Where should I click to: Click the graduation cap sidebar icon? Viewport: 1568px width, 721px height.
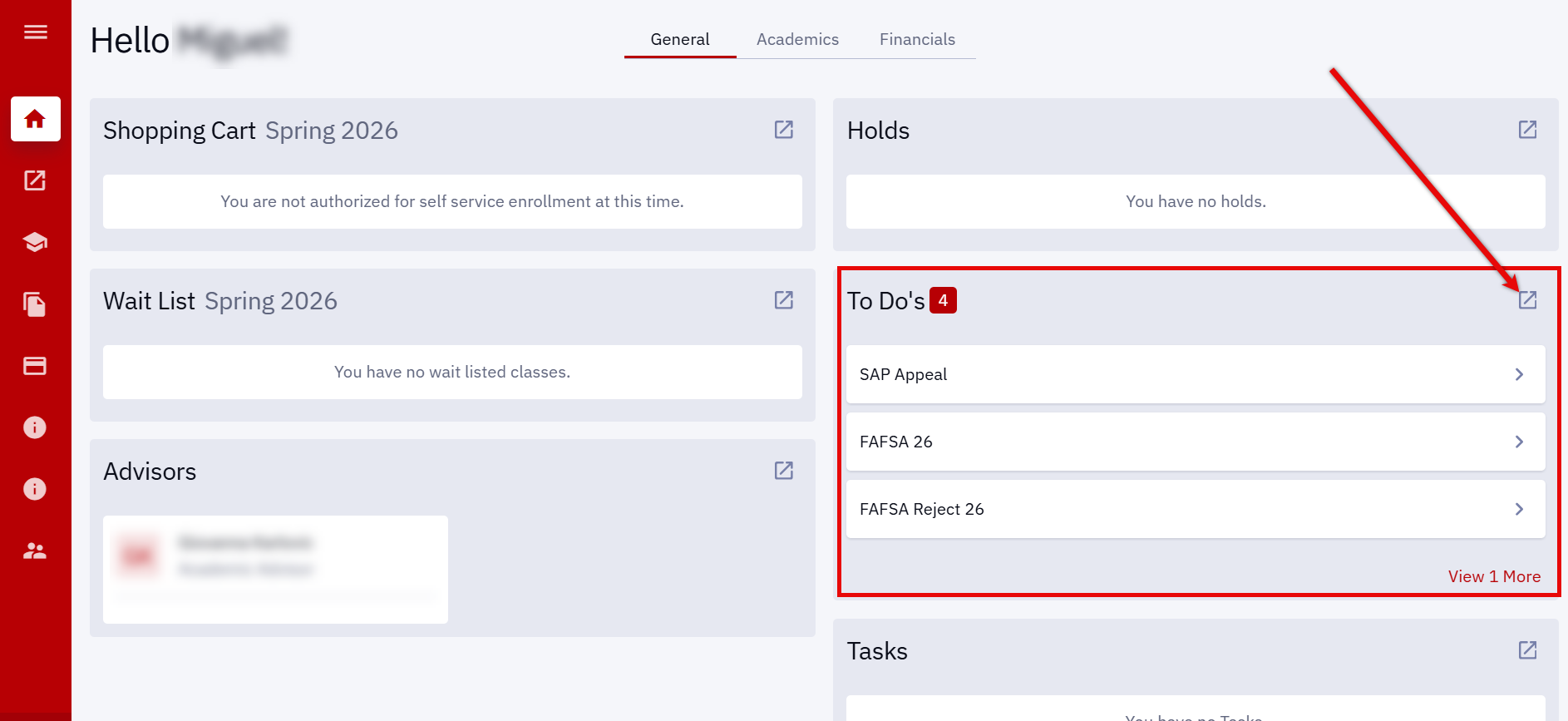[35, 242]
